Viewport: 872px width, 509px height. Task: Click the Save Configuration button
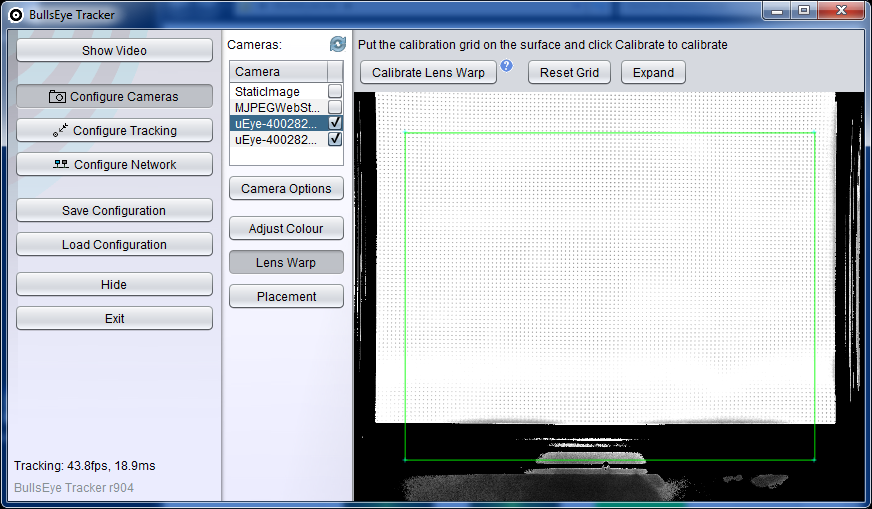(x=114, y=211)
